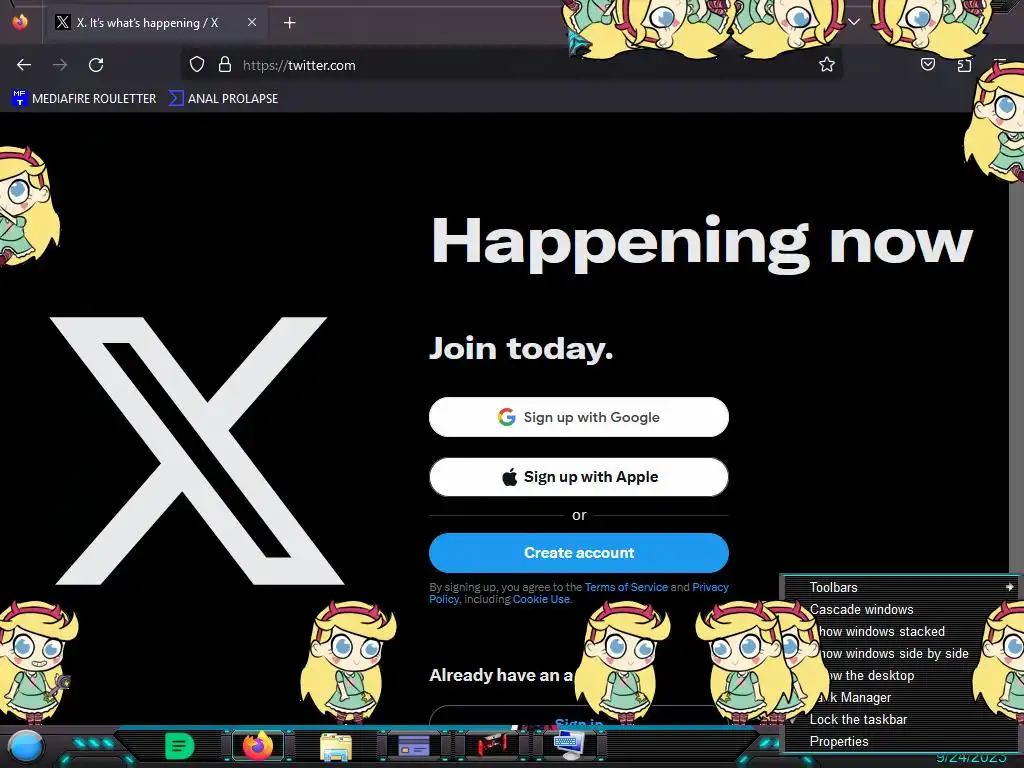Screen dimensions: 1024x768
Task: Open a new tab with the plus button
Action: 289,23
